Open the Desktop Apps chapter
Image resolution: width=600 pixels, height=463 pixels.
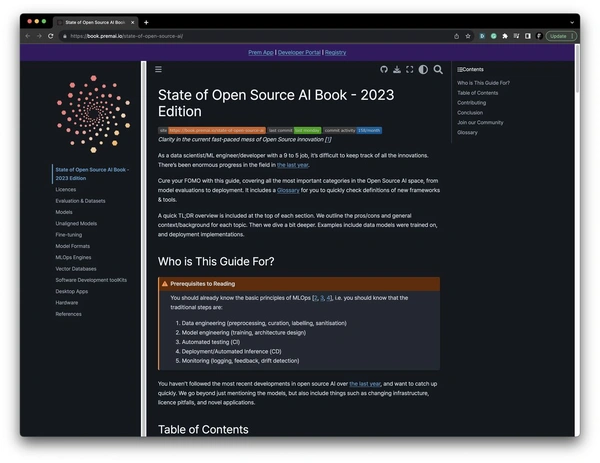tap(72, 291)
